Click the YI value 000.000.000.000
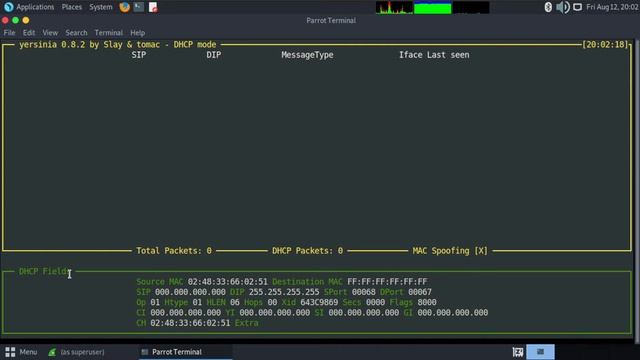Viewport: 640px width, 360px height. (x=275, y=313)
